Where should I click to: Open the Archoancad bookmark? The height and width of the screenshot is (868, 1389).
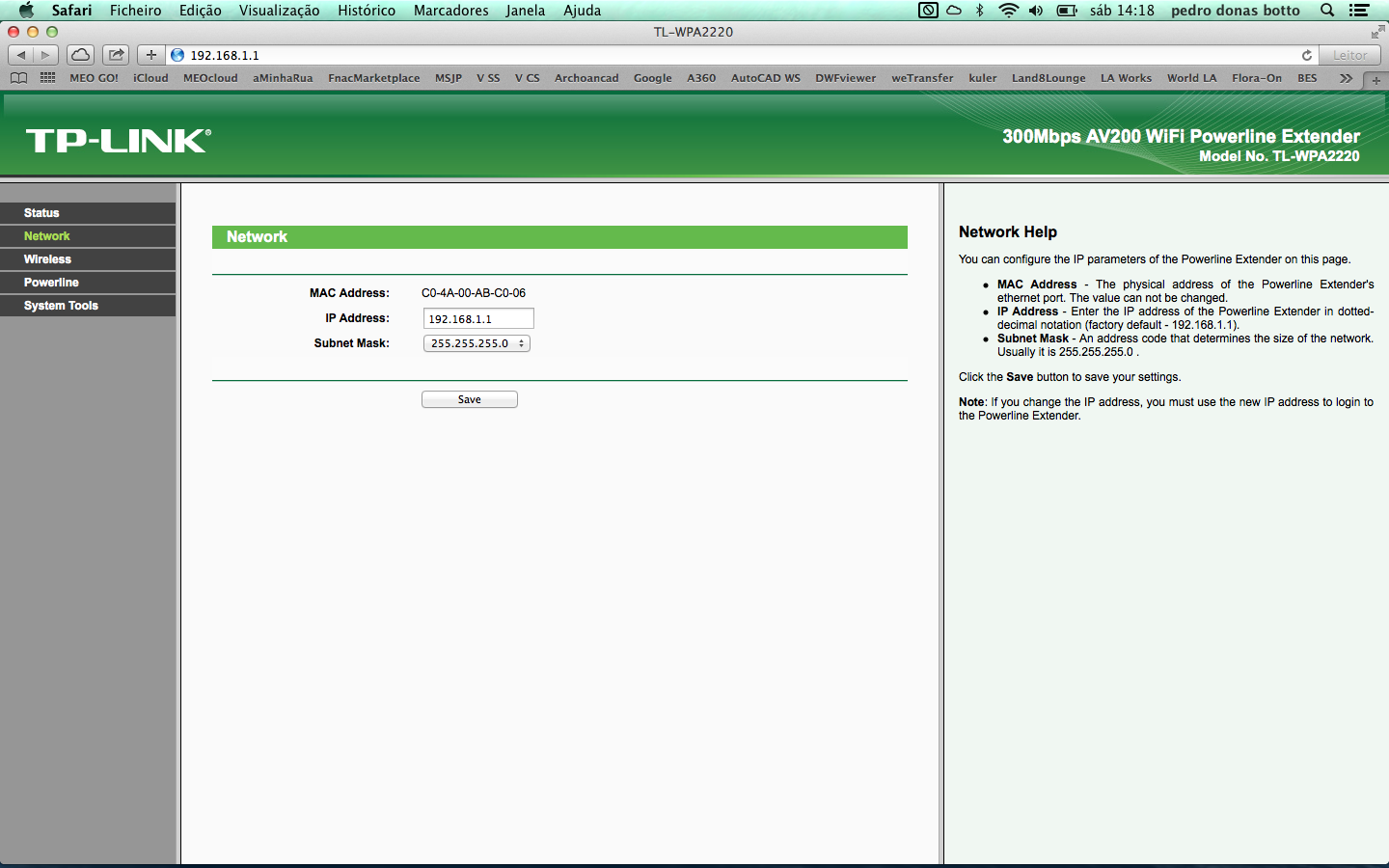586,78
